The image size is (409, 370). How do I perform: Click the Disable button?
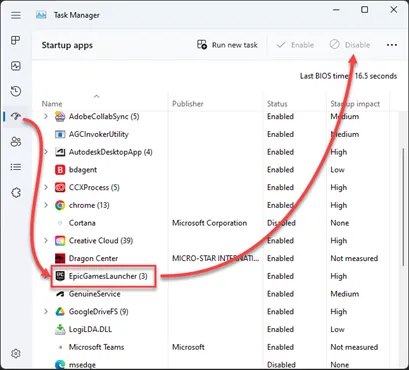350,45
